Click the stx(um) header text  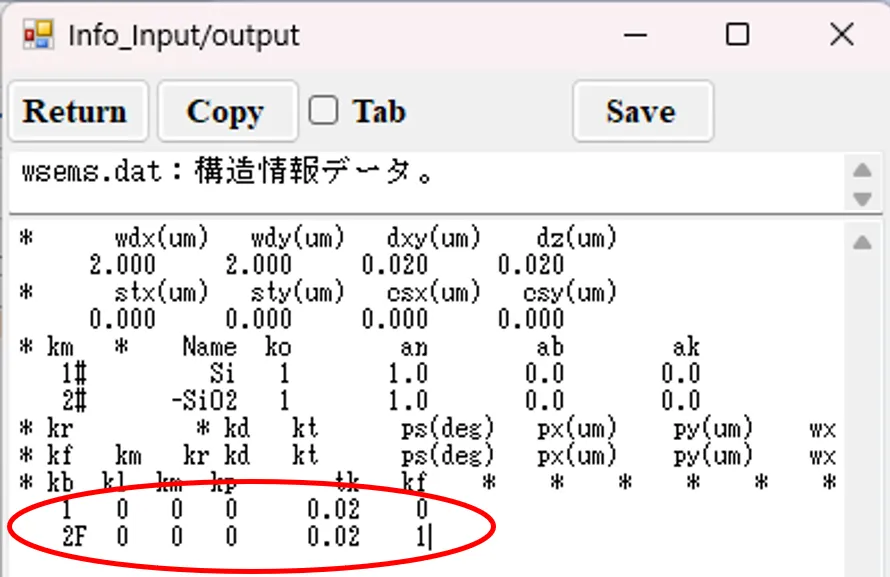click(x=162, y=293)
